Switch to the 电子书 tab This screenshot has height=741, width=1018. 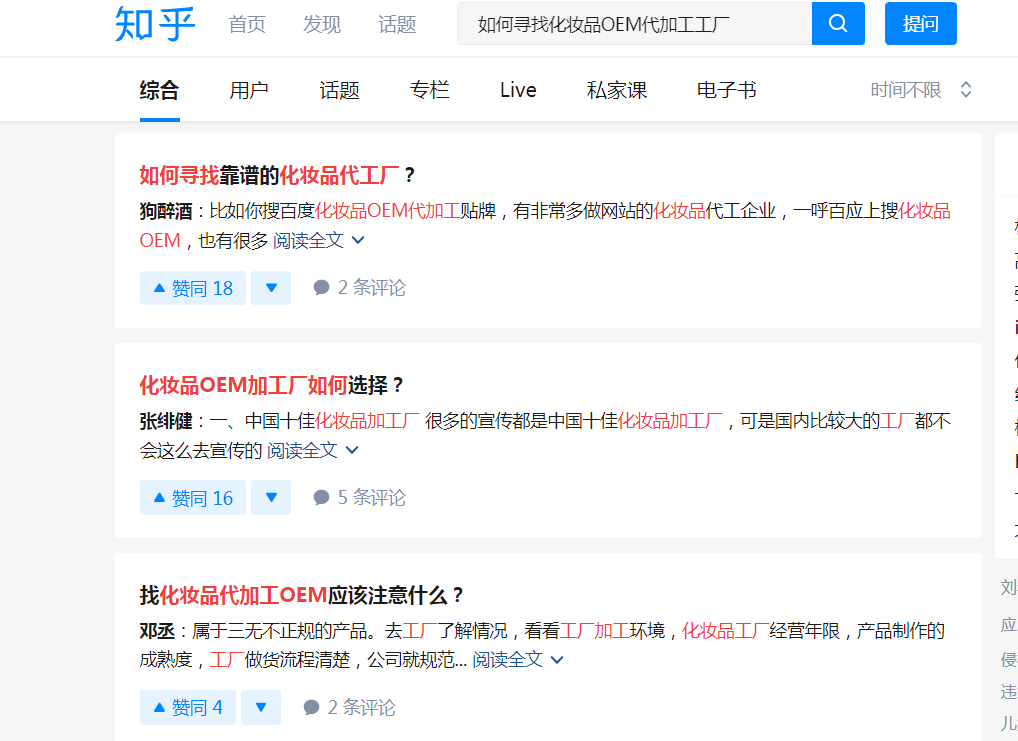click(726, 89)
